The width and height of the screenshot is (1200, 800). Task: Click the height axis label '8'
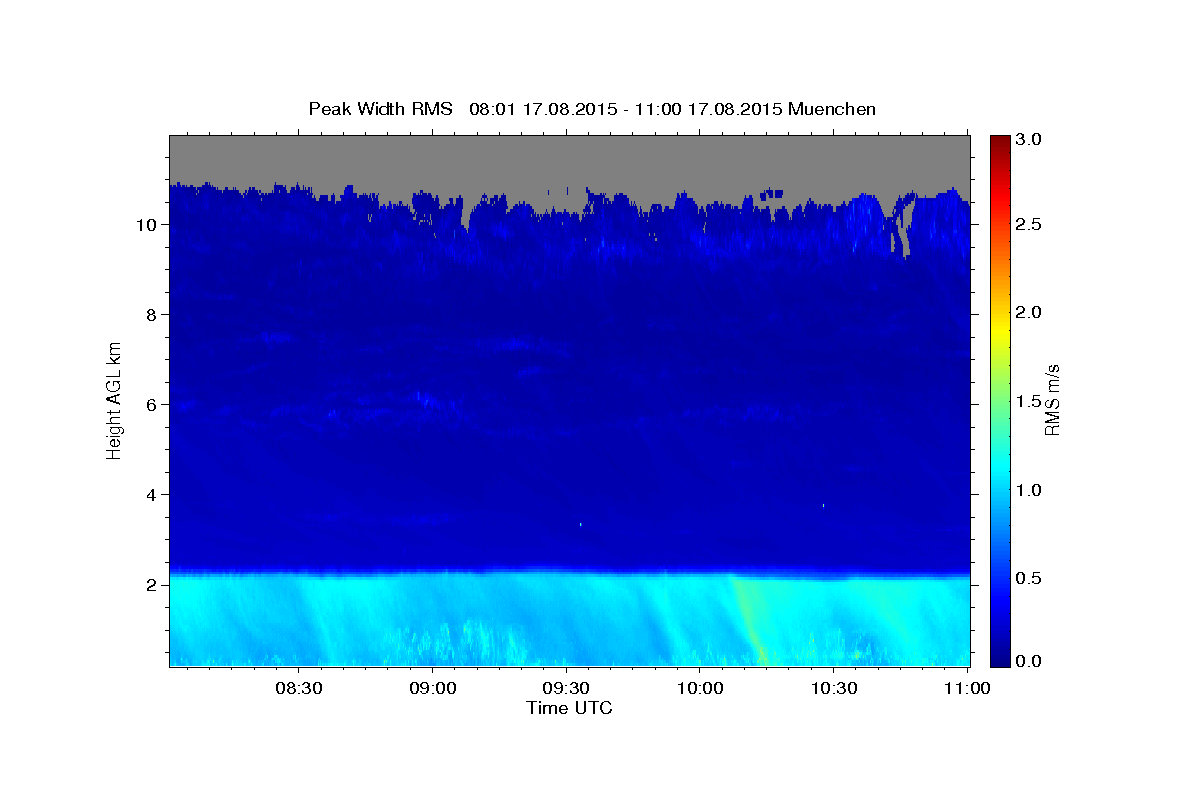[x=151, y=315]
